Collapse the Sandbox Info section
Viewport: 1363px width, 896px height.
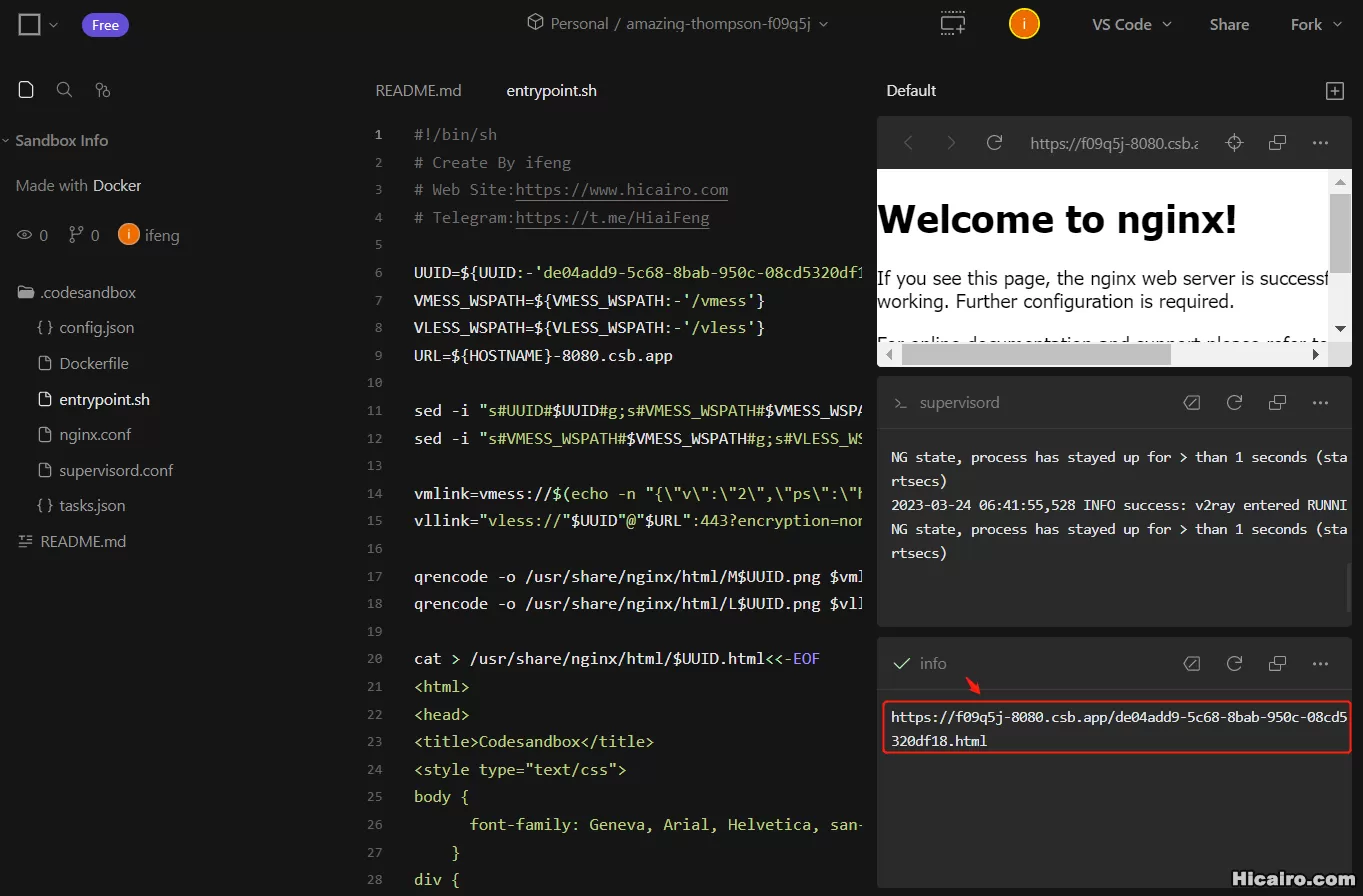[8, 140]
